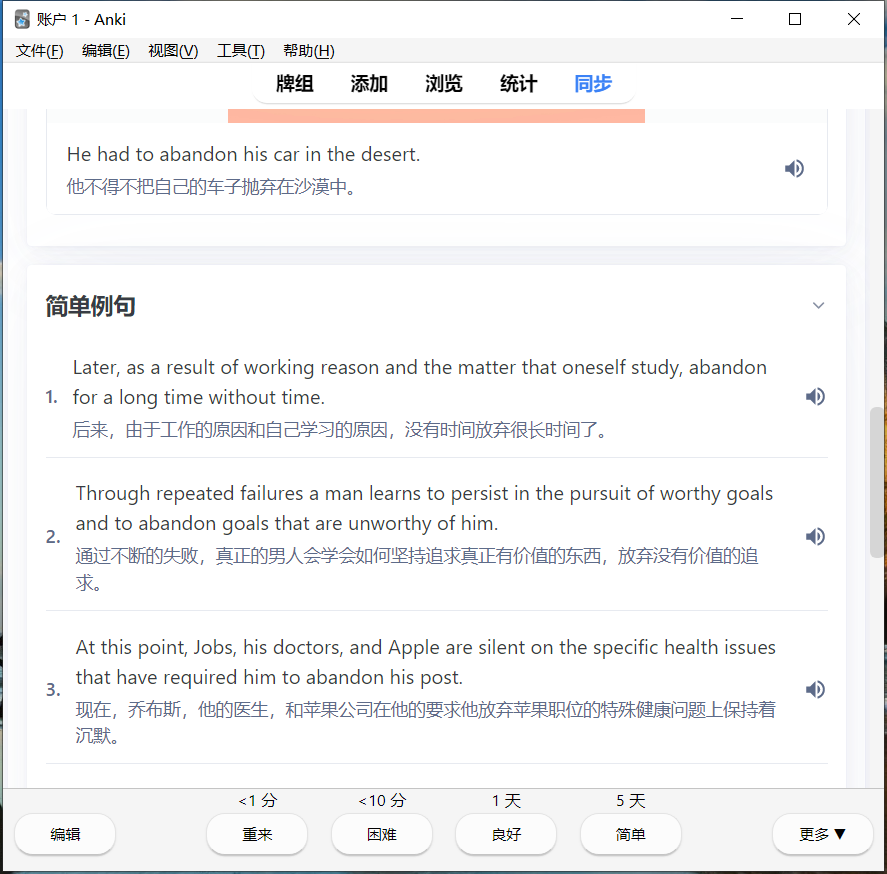
Task: Rate the card as 困难
Action: coord(382,834)
